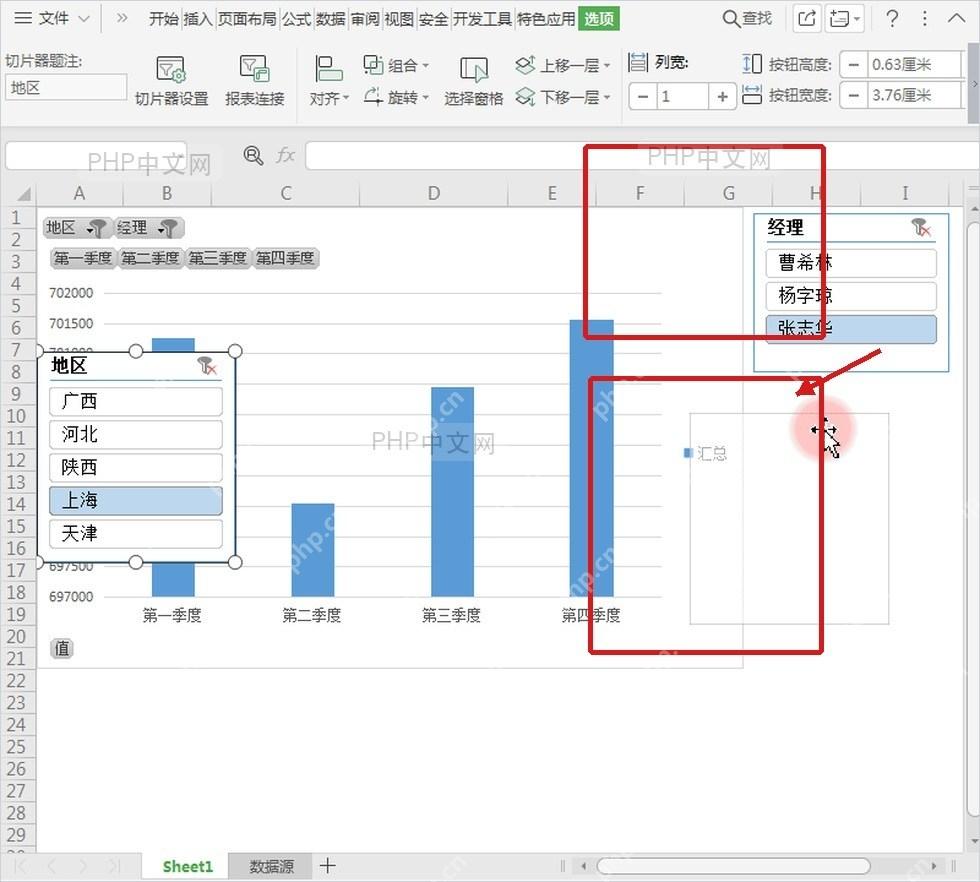
Task: Click the slicer caption input field
Action: tap(66, 88)
